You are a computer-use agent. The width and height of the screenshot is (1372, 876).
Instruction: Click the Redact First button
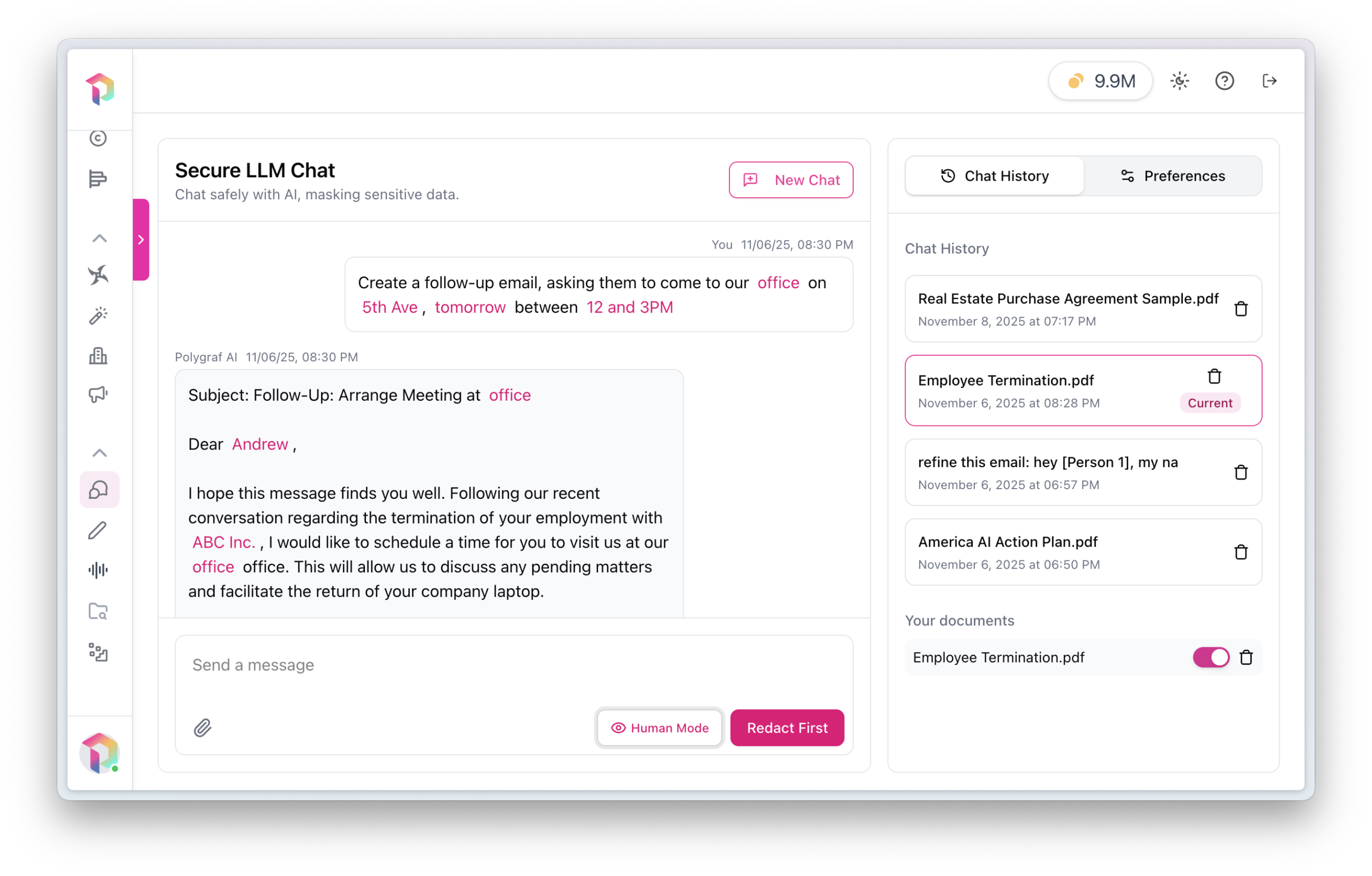pos(787,728)
